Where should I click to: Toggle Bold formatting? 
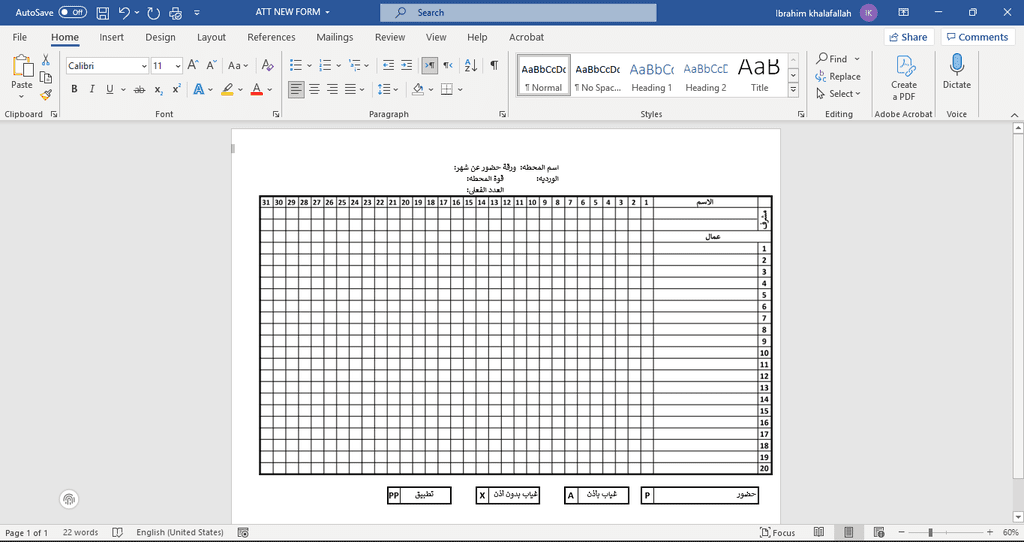pyautogui.click(x=74, y=89)
